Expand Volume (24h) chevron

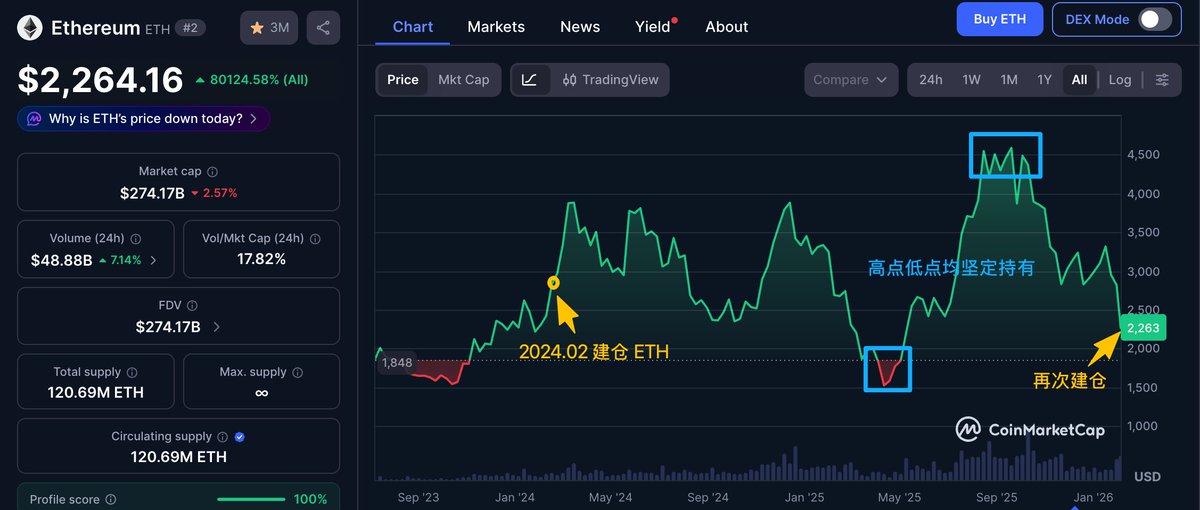pos(153,260)
